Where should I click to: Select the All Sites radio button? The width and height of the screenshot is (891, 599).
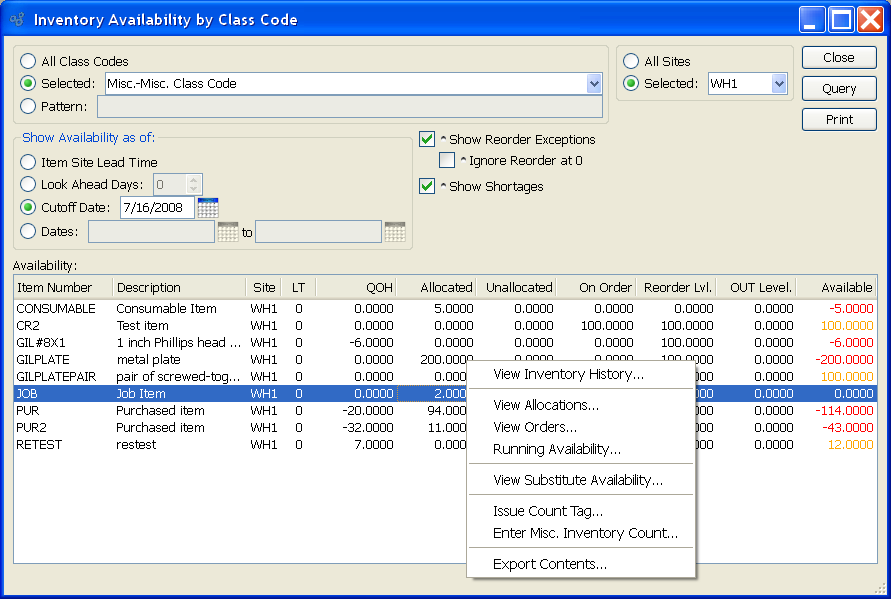(631, 61)
